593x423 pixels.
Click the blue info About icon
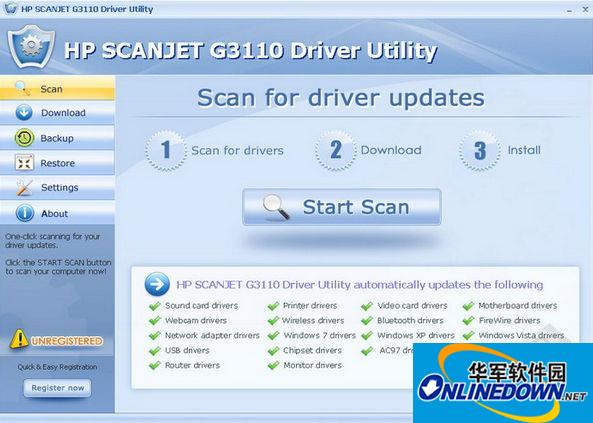(25, 213)
